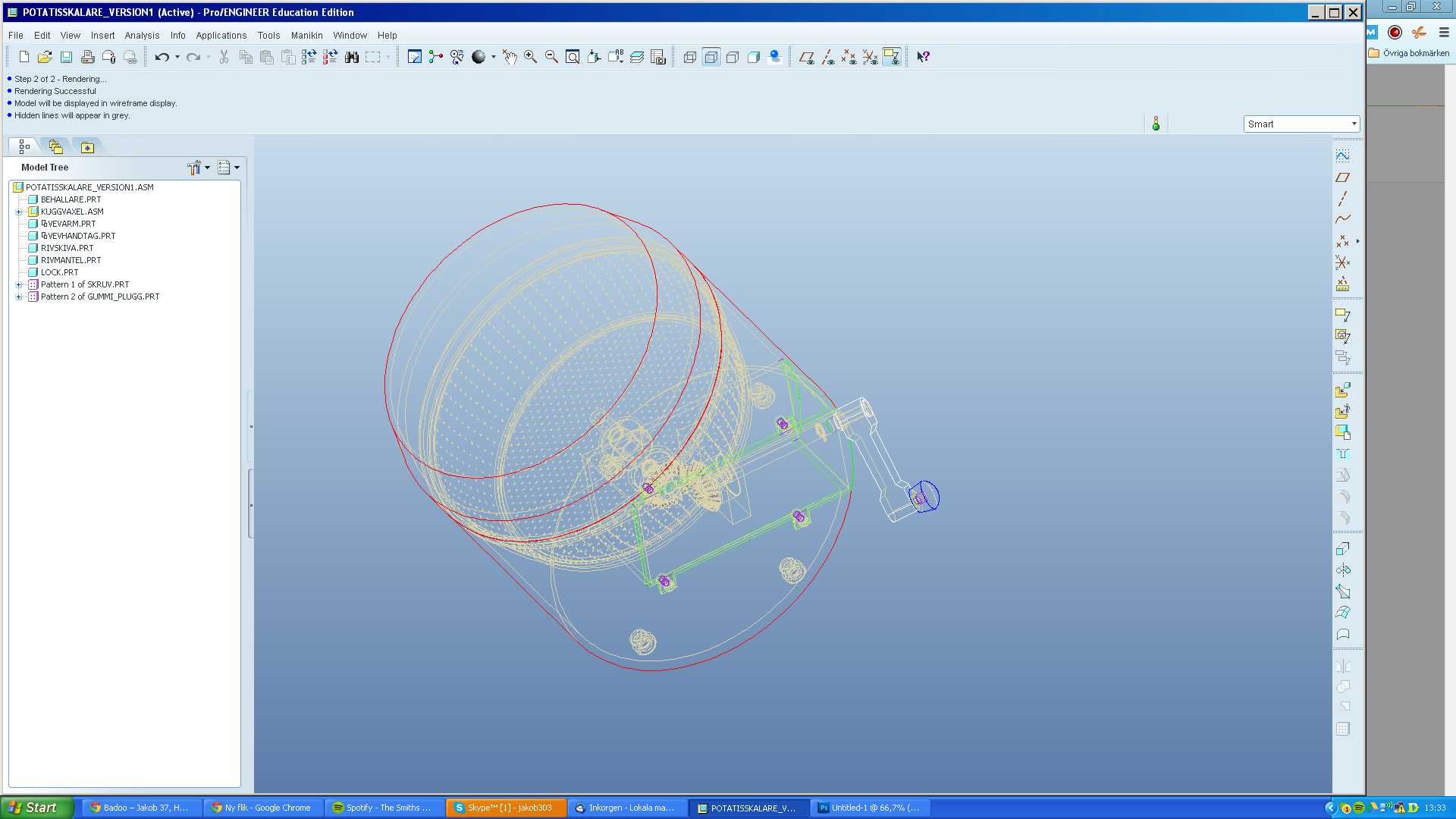Click the Assemble component icon
The height and width of the screenshot is (819, 1456).
click(x=1343, y=390)
